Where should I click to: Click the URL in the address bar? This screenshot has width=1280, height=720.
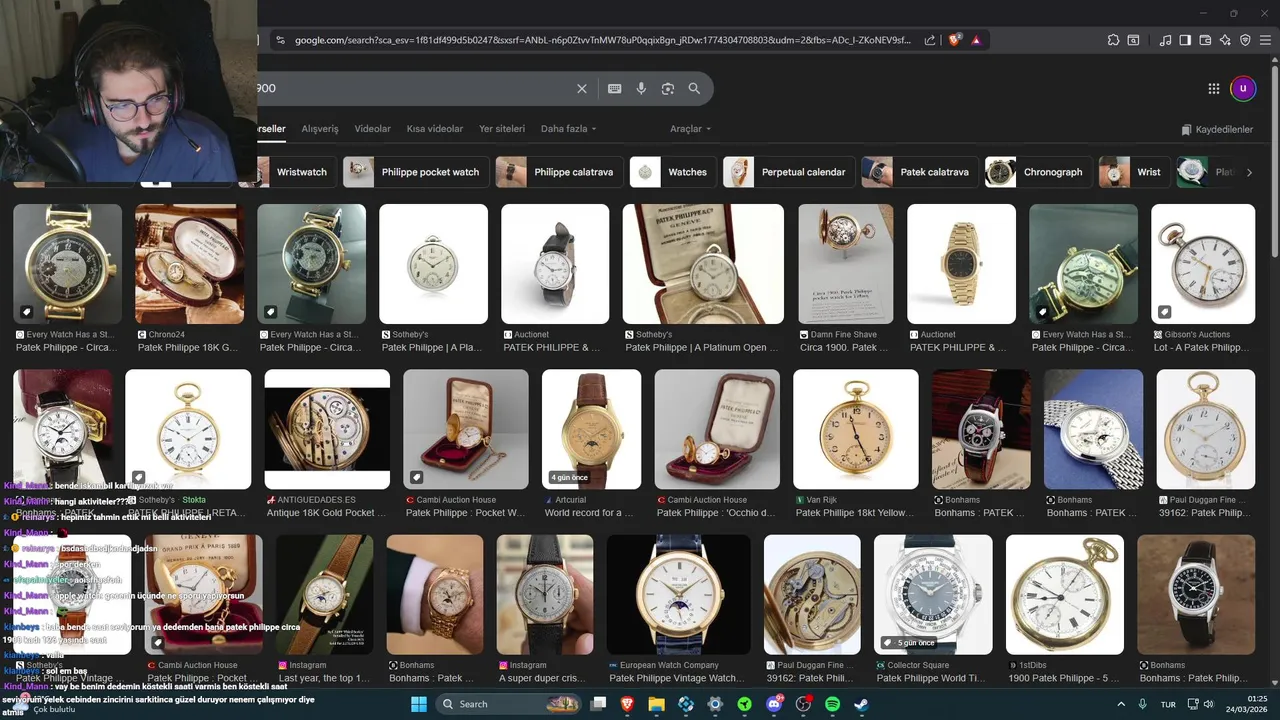tap(603, 40)
